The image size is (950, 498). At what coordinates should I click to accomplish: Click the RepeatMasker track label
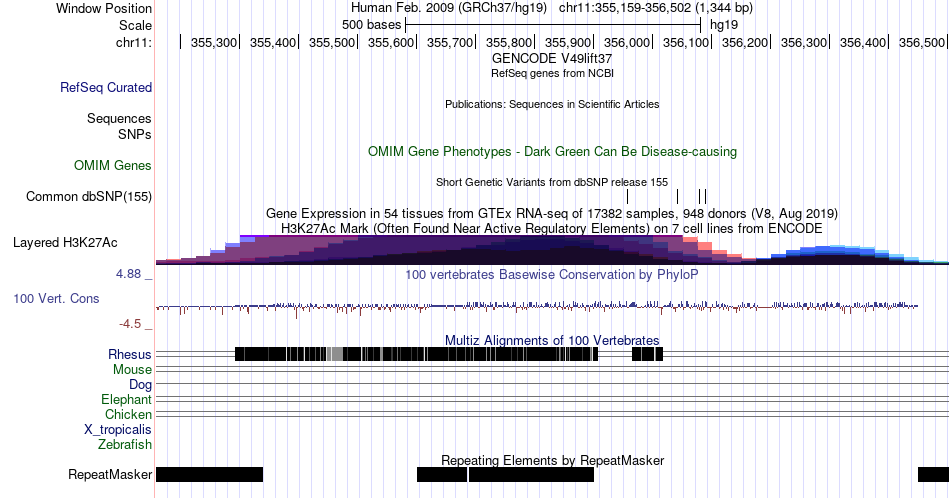[x=110, y=474]
